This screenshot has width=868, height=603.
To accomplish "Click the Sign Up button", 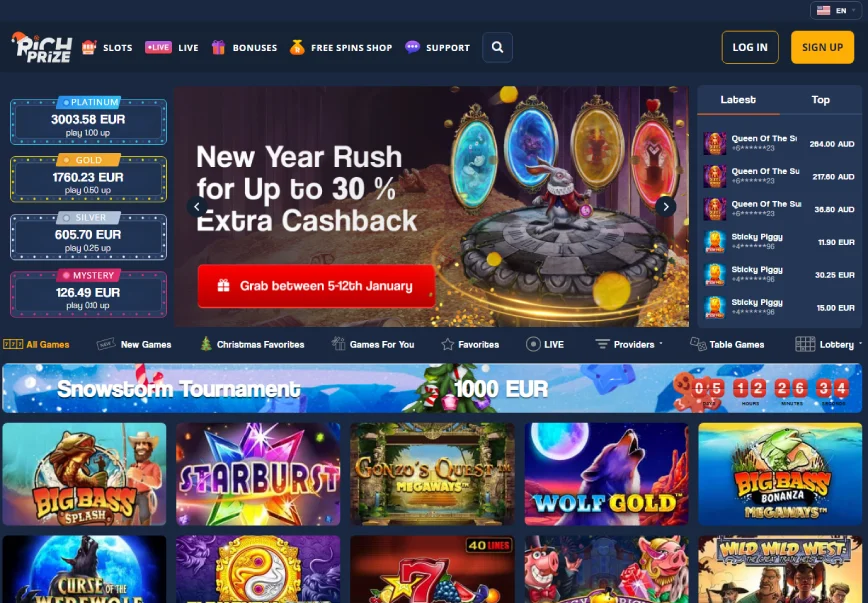I will click(822, 48).
